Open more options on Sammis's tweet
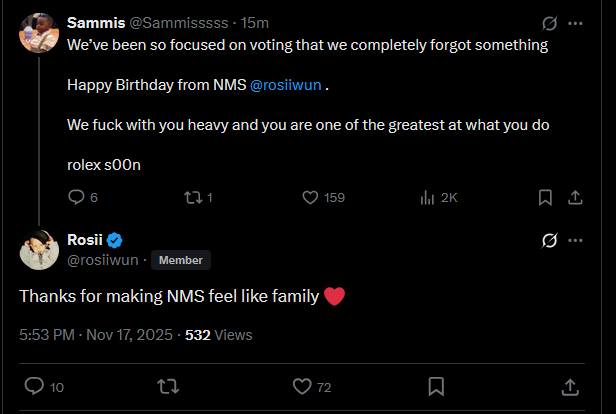The image size is (616, 414). click(x=576, y=23)
